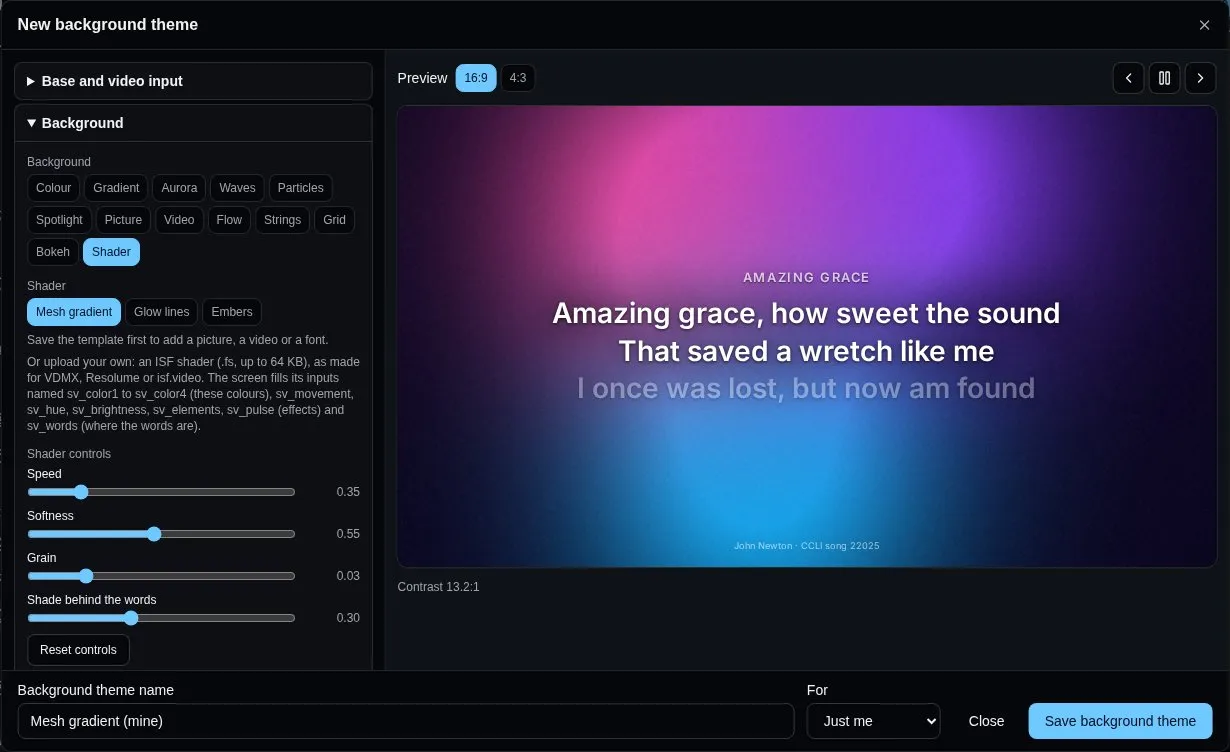Save the background theme
Screen dimensions: 1230x752
(1120, 721)
